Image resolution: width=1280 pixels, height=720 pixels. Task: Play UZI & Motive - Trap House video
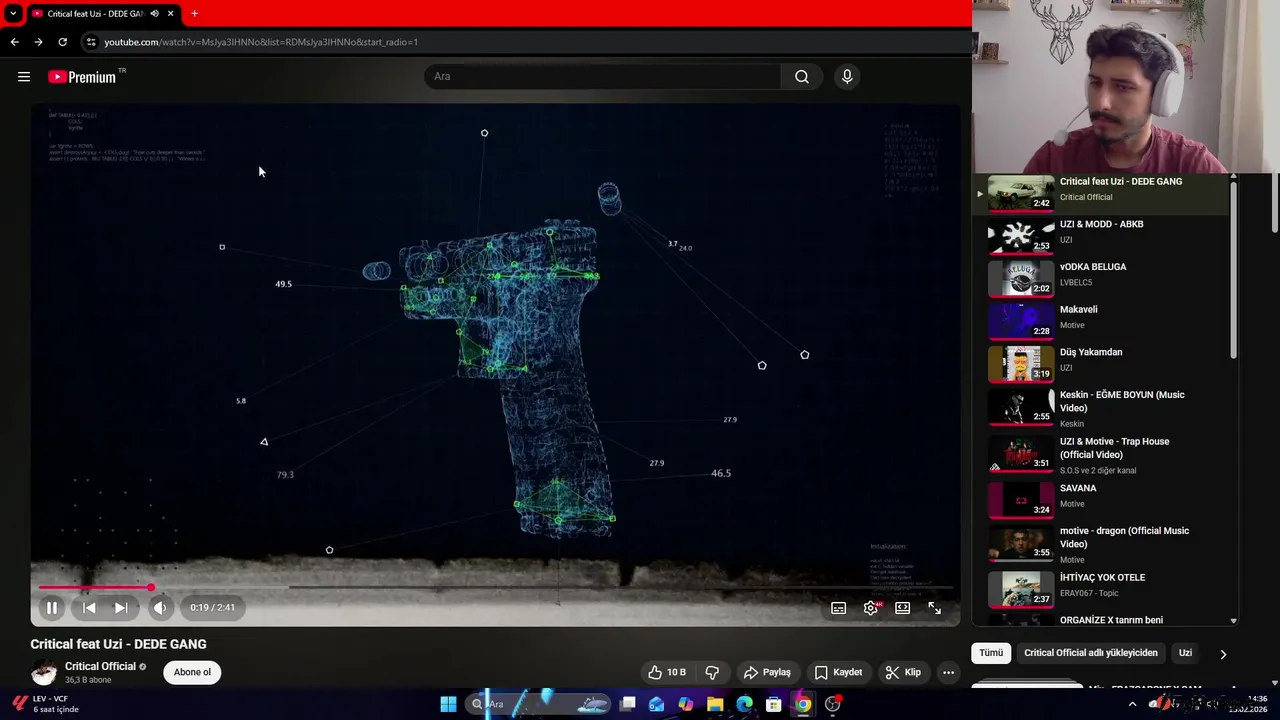click(1100, 454)
